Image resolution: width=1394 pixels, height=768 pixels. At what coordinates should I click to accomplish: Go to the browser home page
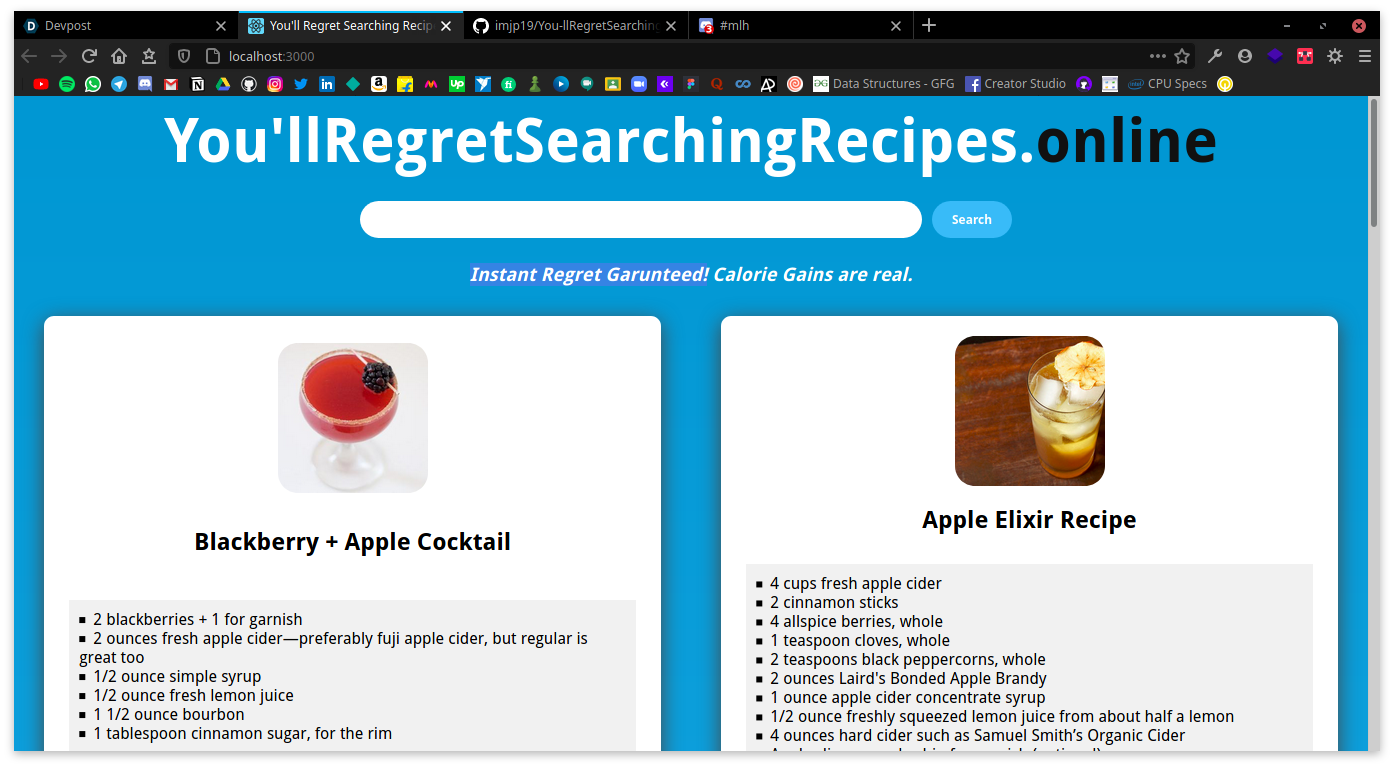click(x=119, y=56)
